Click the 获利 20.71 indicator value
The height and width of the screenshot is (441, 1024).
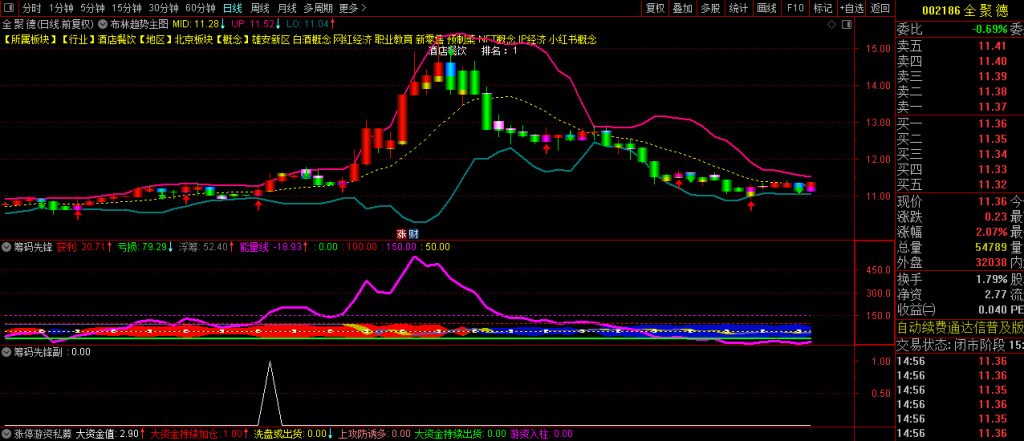click(84, 247)
